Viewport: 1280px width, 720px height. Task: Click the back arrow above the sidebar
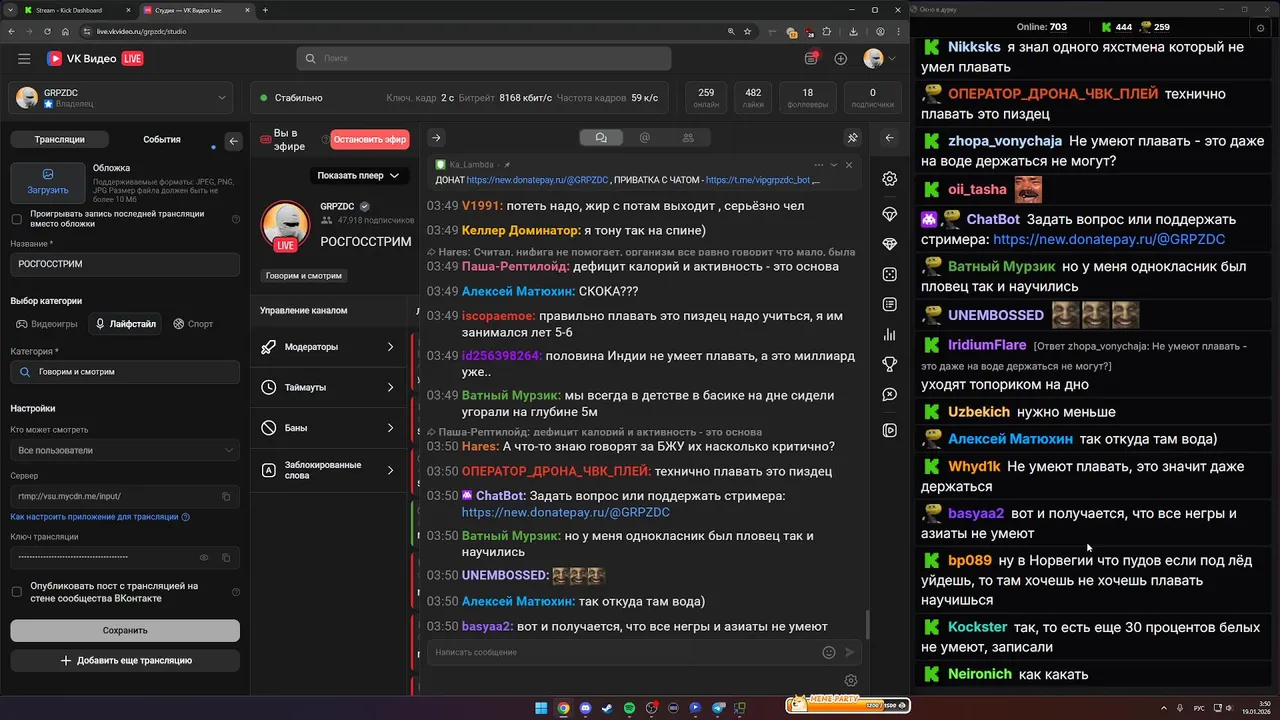coord(889,138)
